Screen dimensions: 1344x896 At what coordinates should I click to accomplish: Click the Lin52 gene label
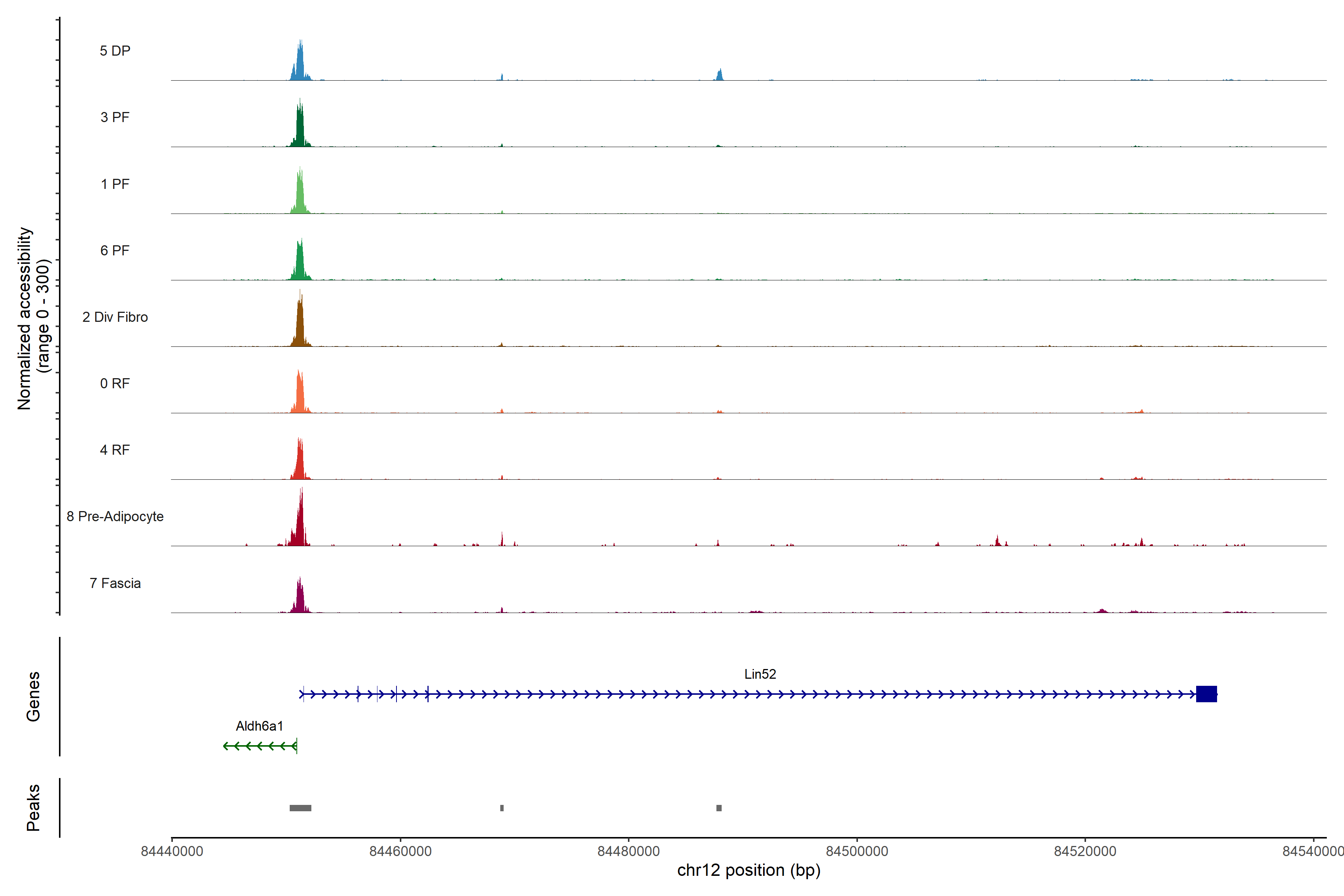pos(760,674)
